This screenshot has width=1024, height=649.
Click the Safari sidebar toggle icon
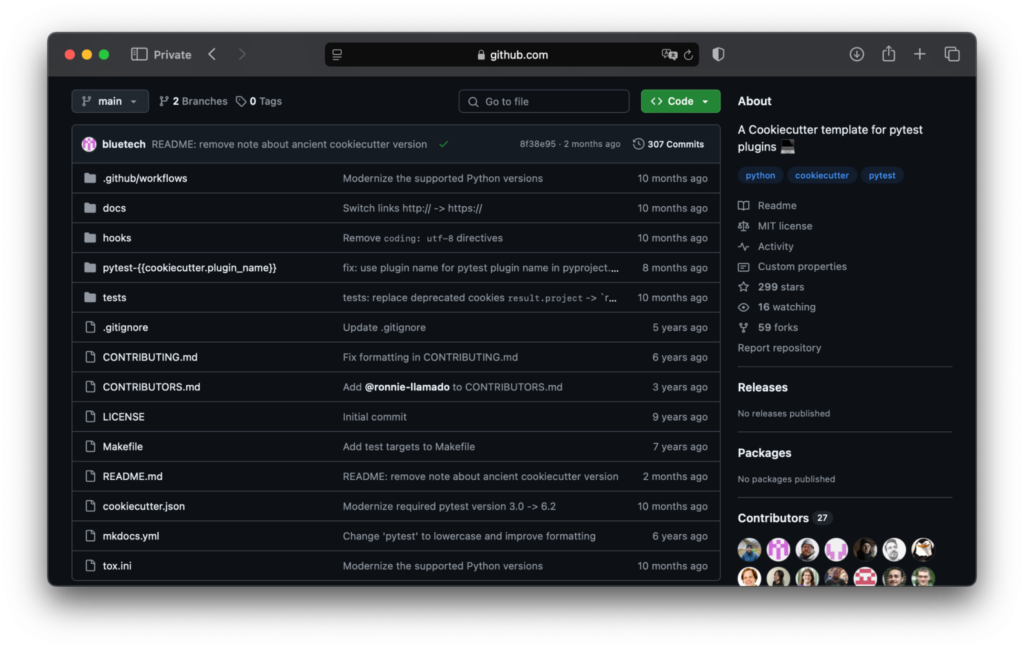point(139,55)
